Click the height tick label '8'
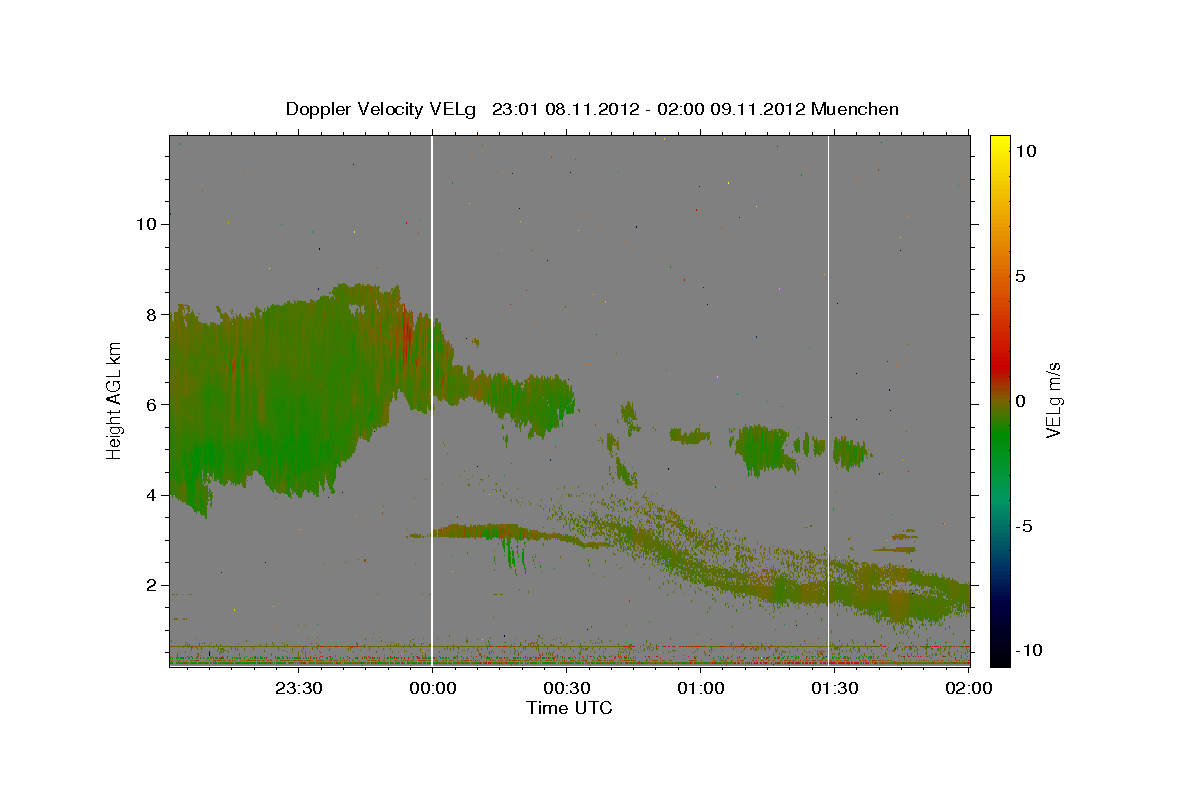The image size is (1200, 800). (150, 314)
